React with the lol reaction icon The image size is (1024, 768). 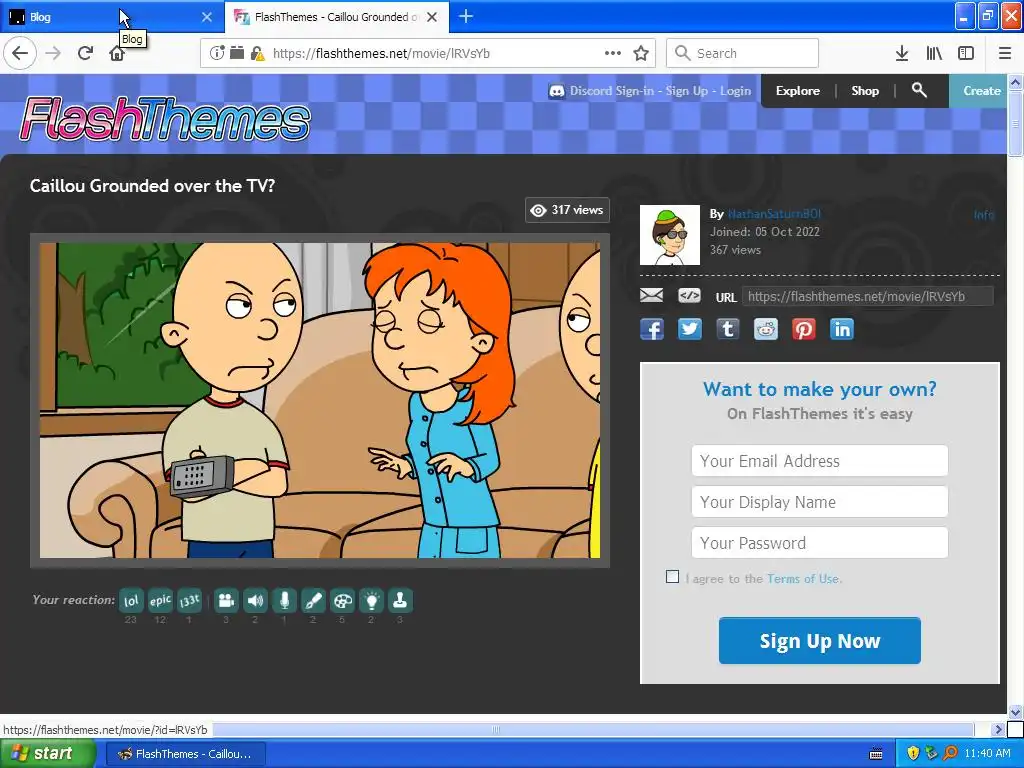tap(131, 601)
